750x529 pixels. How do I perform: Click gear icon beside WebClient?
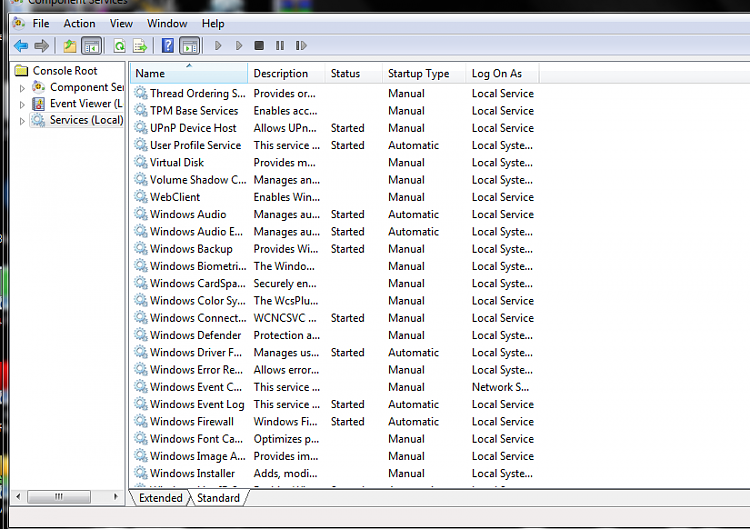coord(141,197)
